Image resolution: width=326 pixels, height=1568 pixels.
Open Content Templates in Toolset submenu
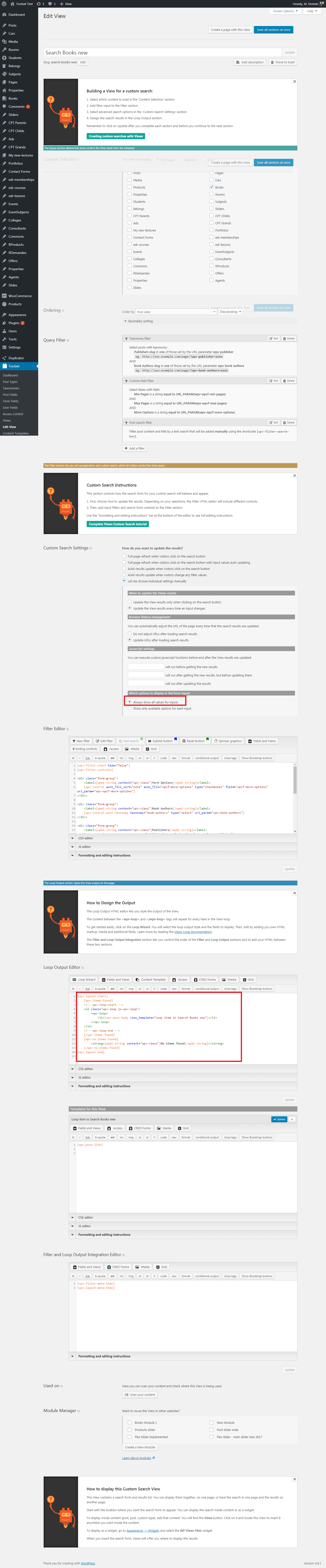[16, 433]
